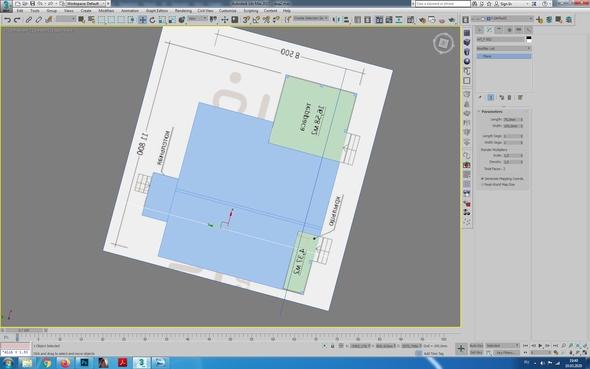Open the Rendering menu
Viewport: 590px width, 369px height.
pyautogui.click(x=183, y=11)
